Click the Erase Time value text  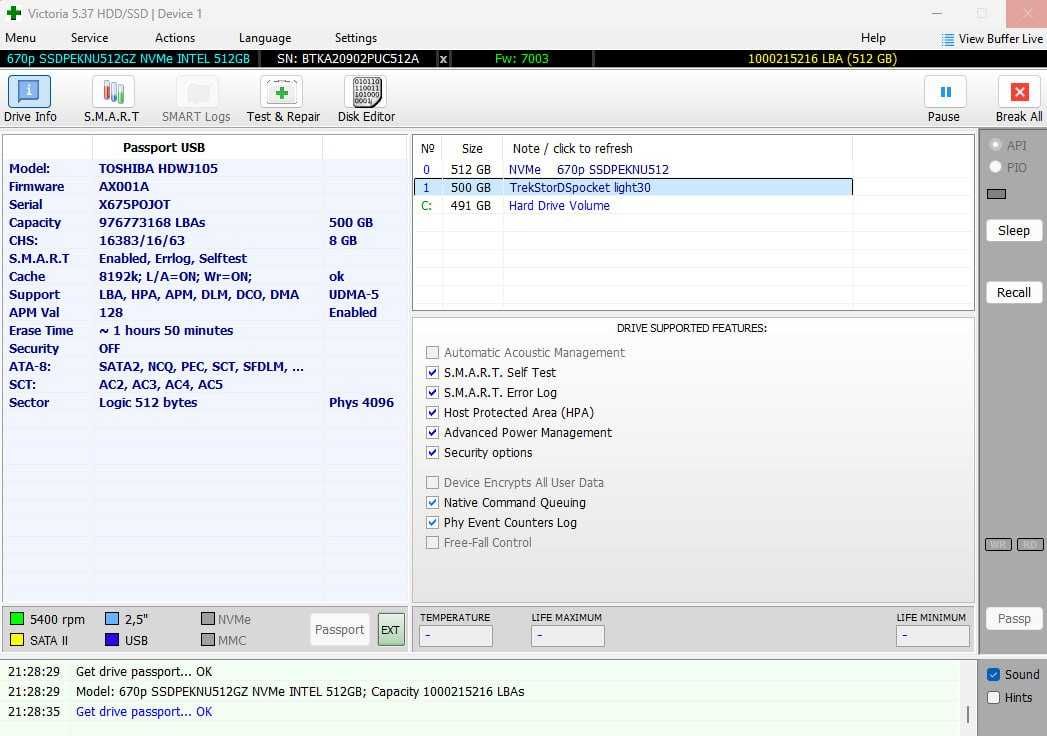166,331
